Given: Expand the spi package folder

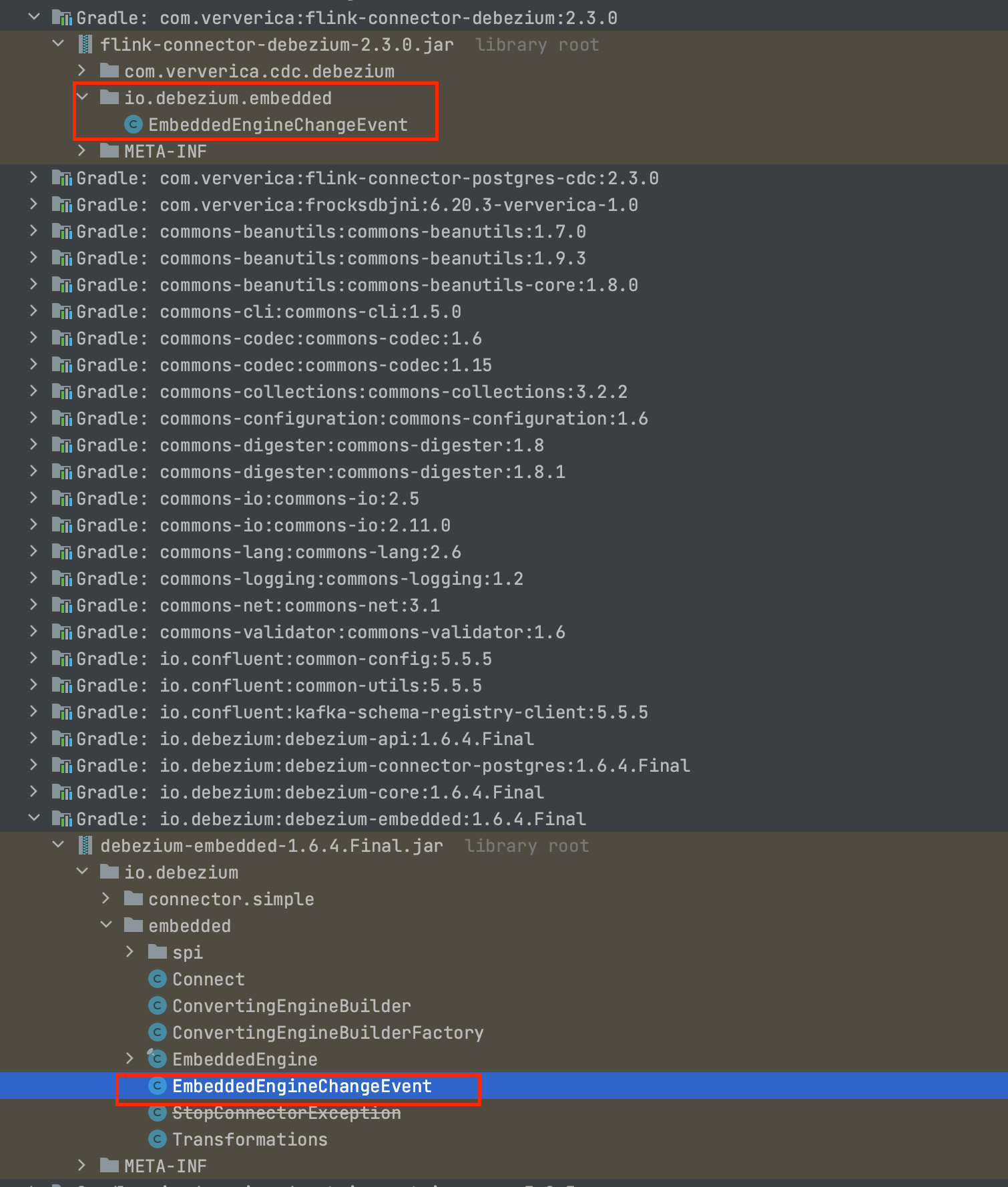Looking at the screenshot, I should point(130,952).
